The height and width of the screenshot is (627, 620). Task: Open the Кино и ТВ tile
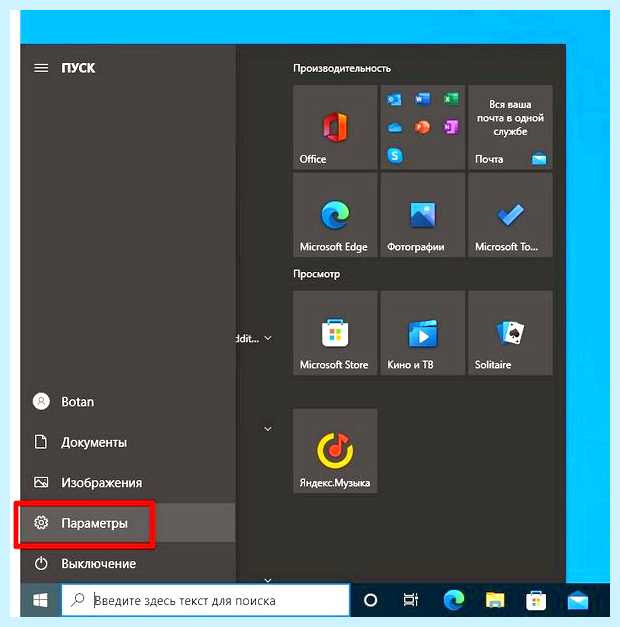coord(423,333)
